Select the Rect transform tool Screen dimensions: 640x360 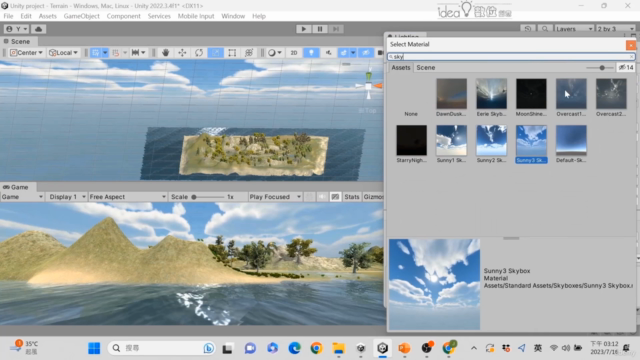click(x=232, y=53)
